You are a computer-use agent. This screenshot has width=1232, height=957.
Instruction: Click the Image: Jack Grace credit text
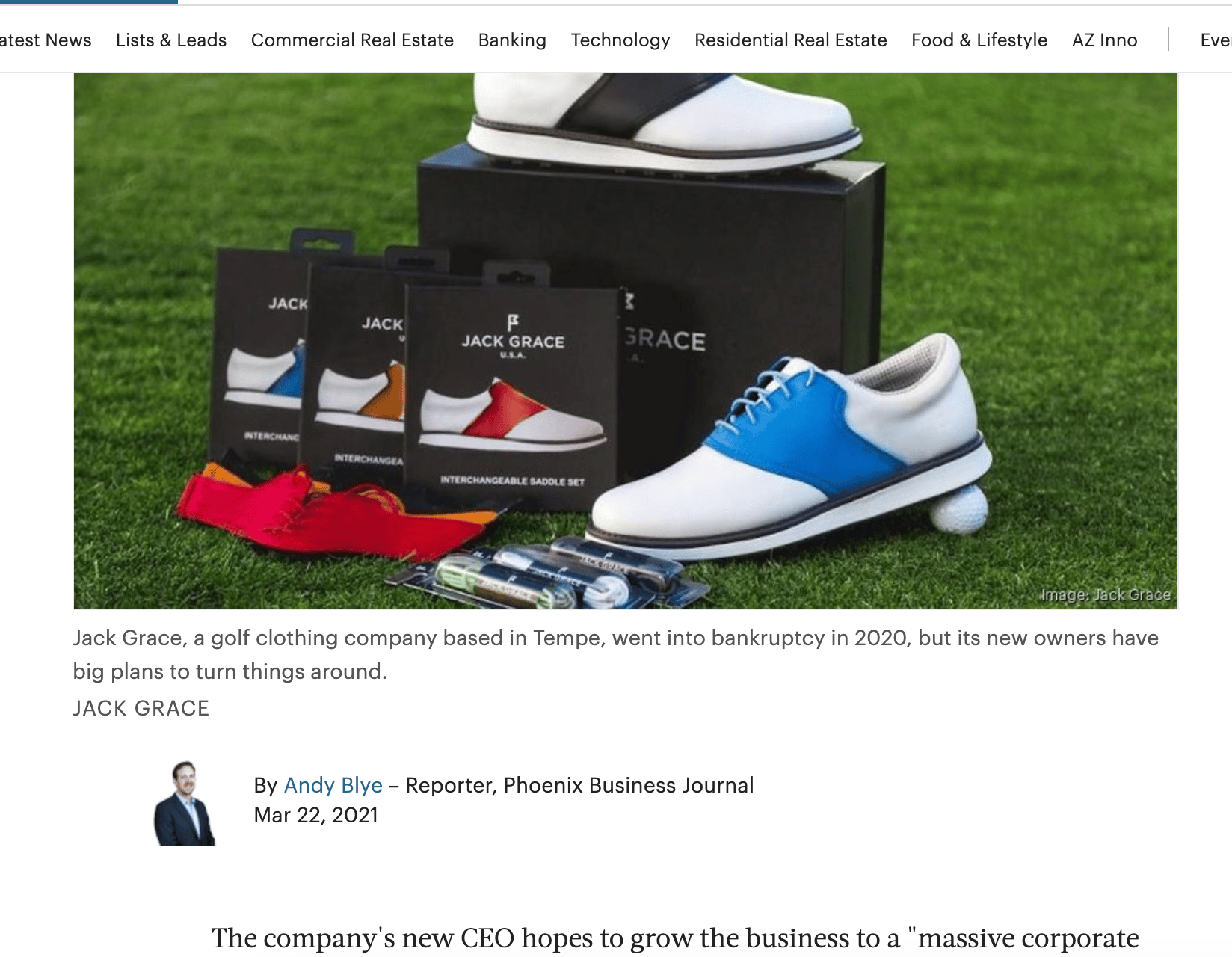[x=1106, y=595]
